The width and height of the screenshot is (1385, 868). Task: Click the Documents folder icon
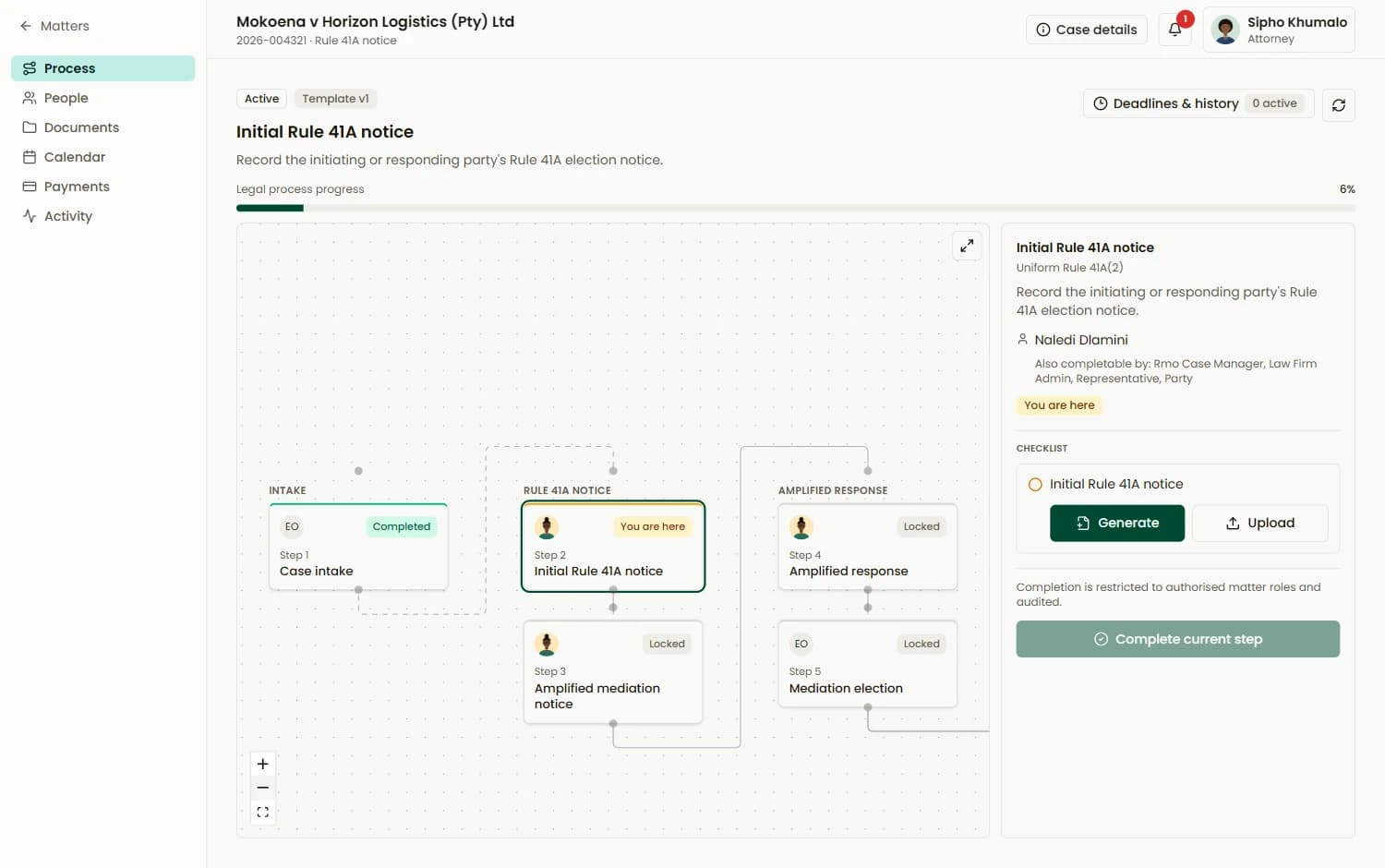click(x=30, y=127)
